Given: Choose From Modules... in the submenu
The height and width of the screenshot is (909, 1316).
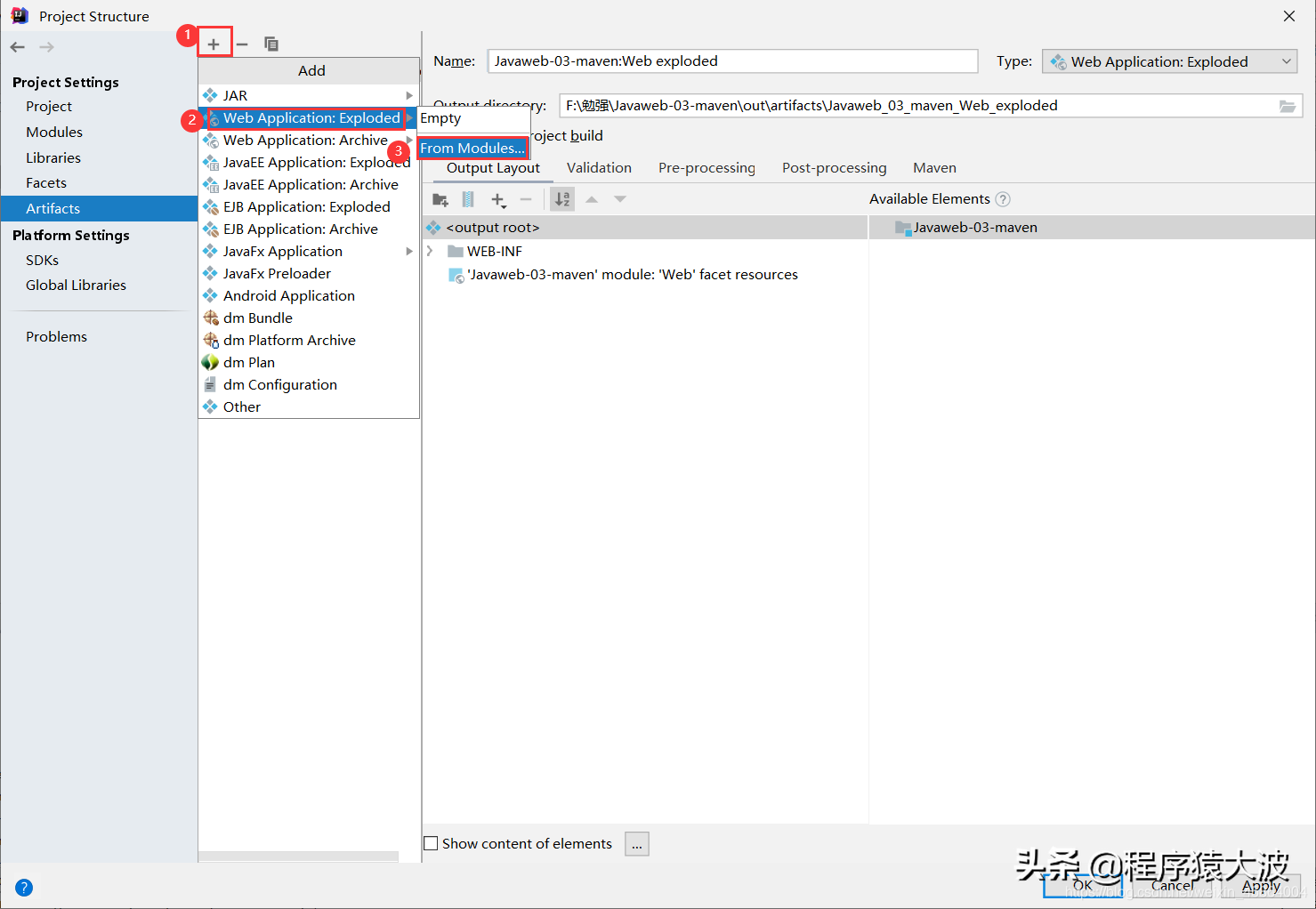Looking at the screenshot, I should 473,148.
